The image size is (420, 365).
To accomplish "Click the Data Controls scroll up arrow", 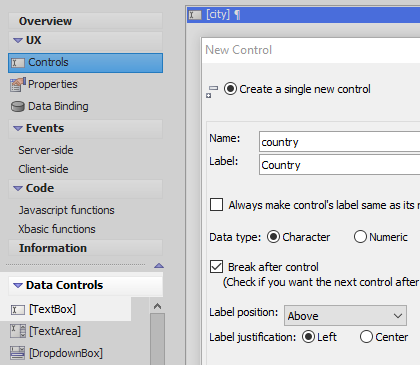I will pyautogui.click(x=158, y=306).
